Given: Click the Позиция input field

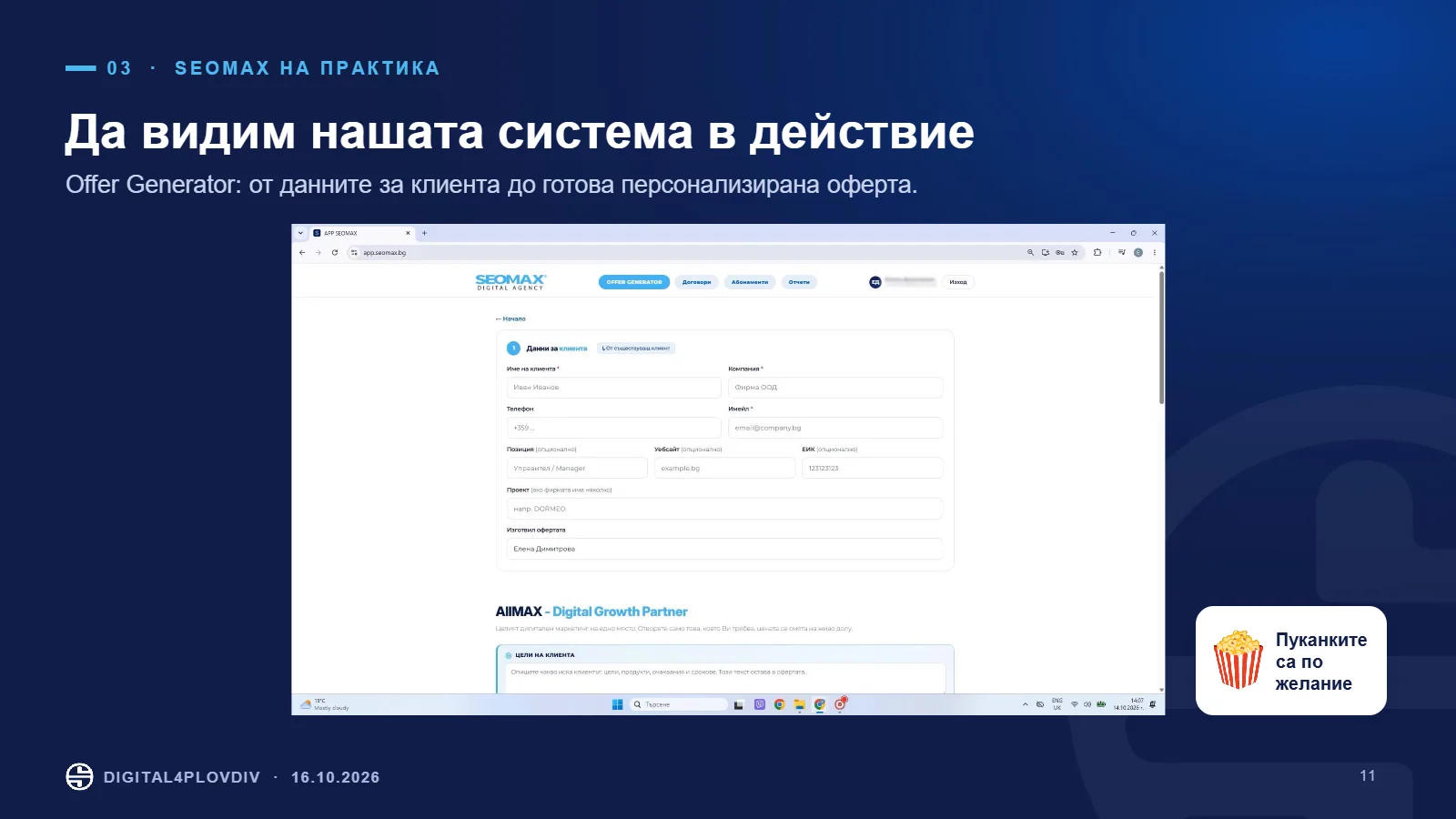Looking at the screenshot, I should 577,468.
